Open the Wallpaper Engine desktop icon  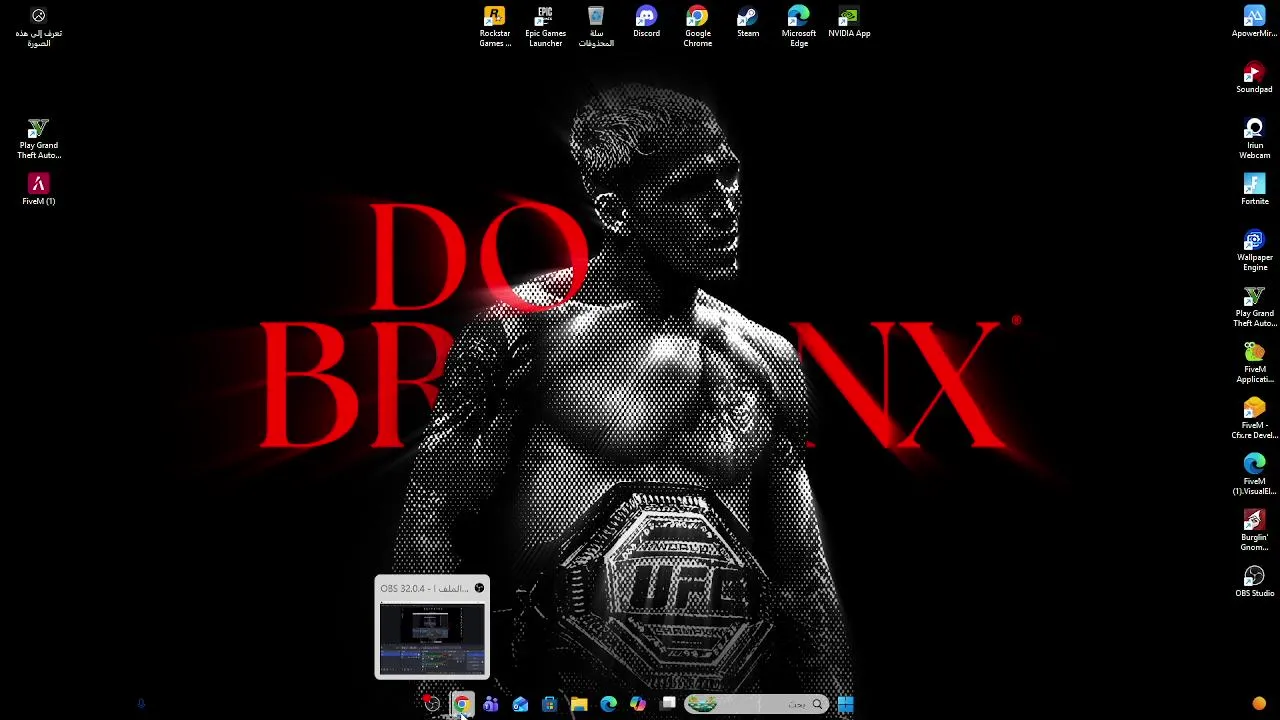click(1254, 251)
